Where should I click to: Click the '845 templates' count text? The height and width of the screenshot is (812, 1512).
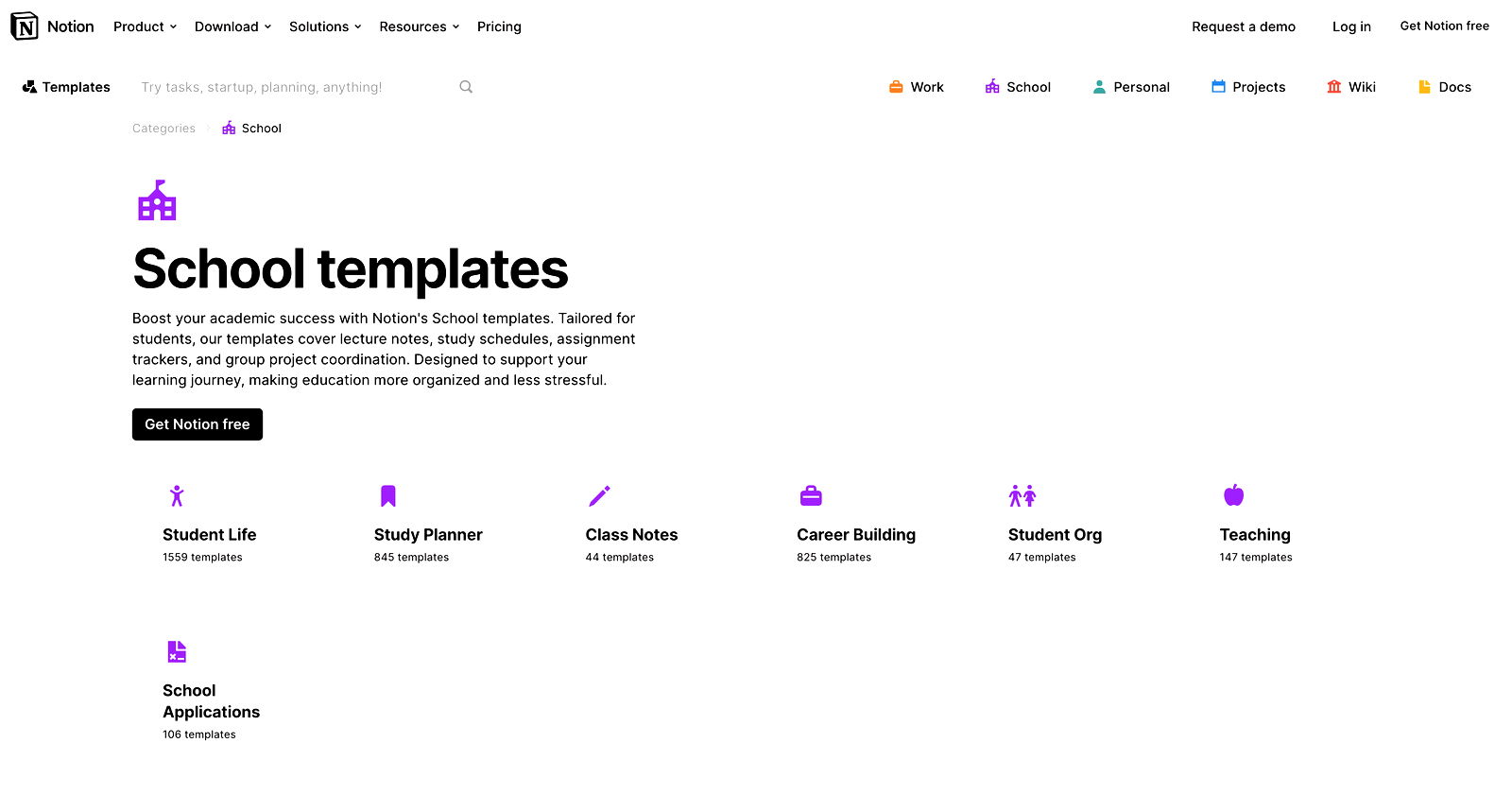point(411,558)
